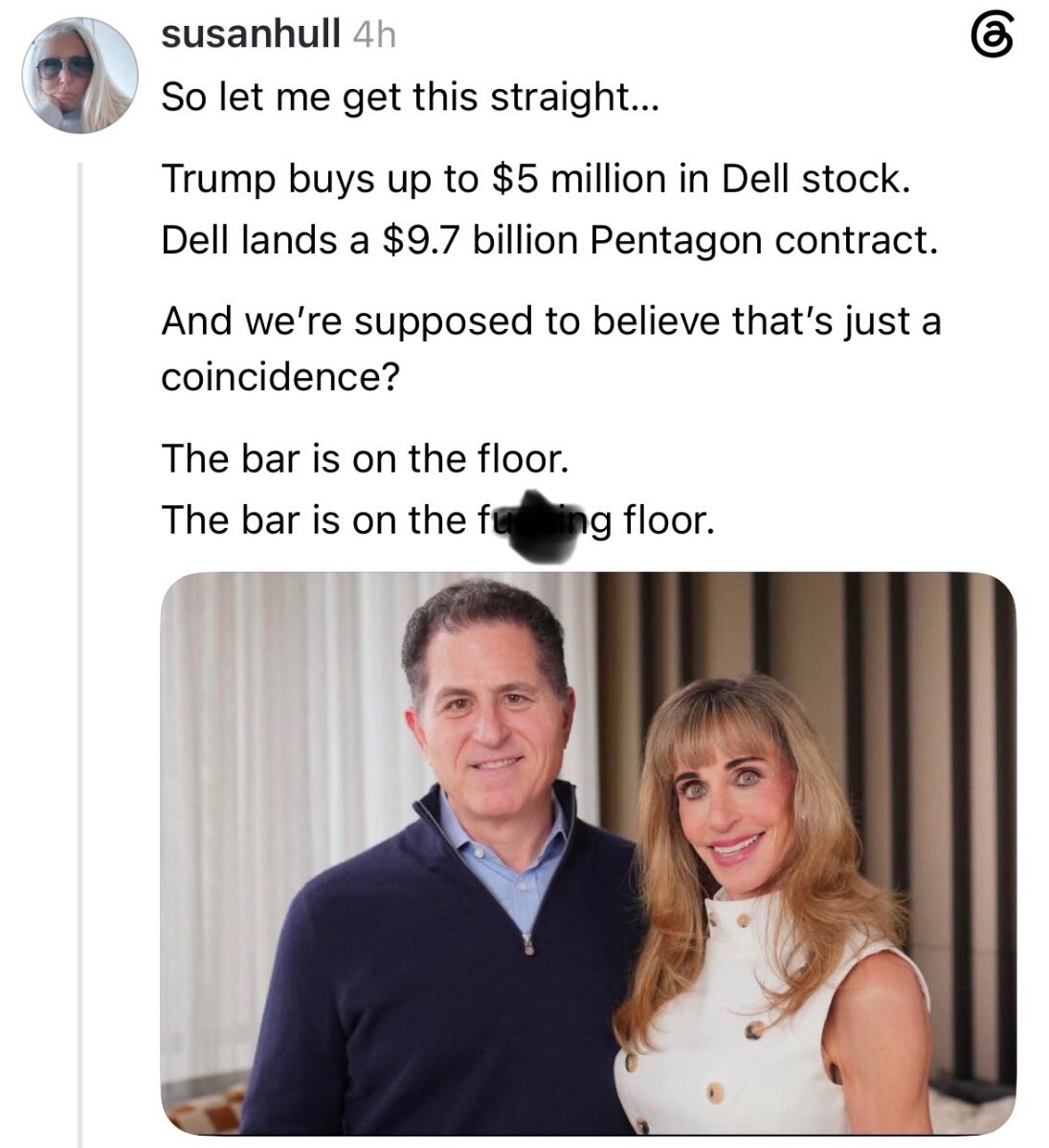Click the line about Trump buying Dell stock
The height and width of the screenshot is (1148, 1049).
click(x=534, y=179)
